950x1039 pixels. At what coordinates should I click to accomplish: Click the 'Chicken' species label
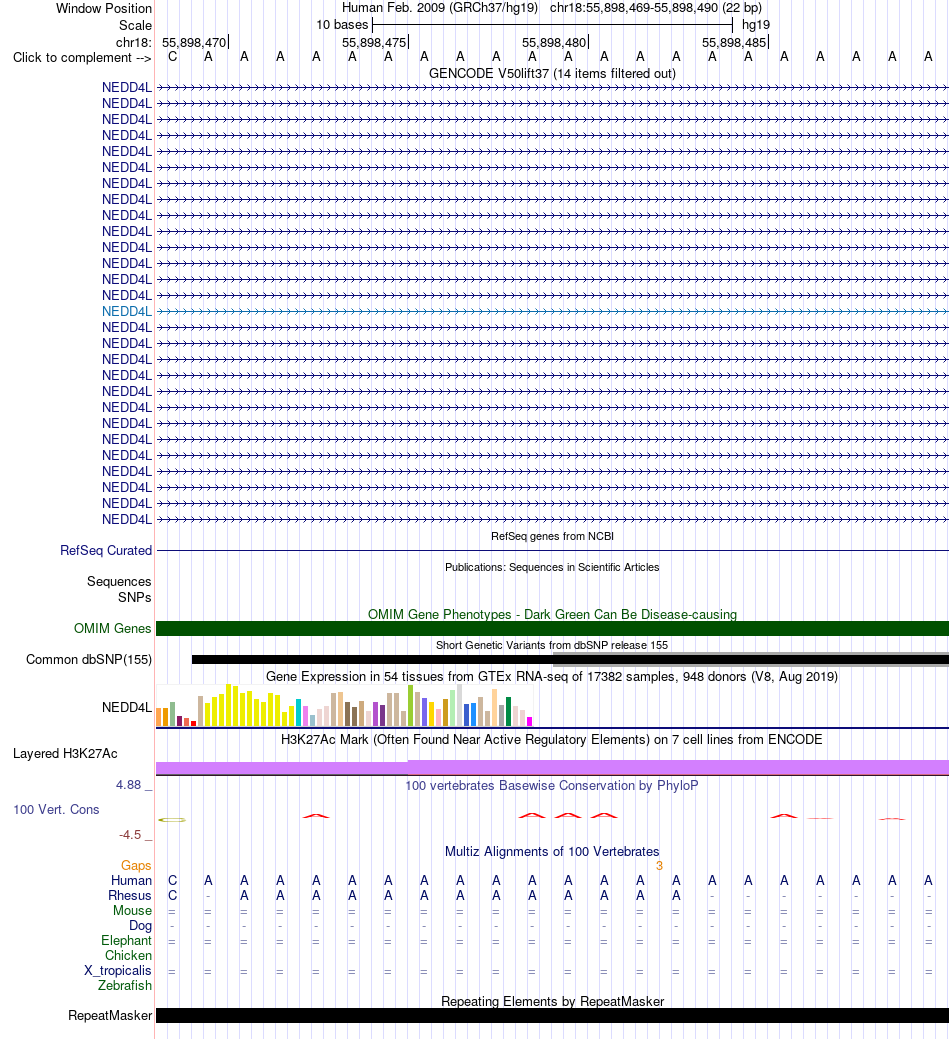(x=129, y=956)
